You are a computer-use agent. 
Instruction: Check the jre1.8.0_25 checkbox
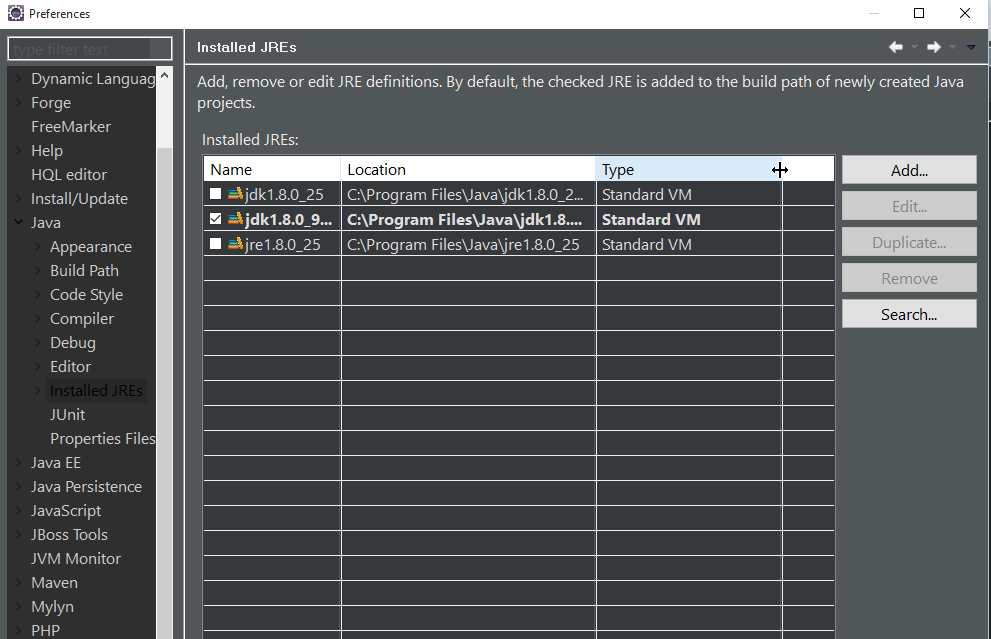coord(216,244)
